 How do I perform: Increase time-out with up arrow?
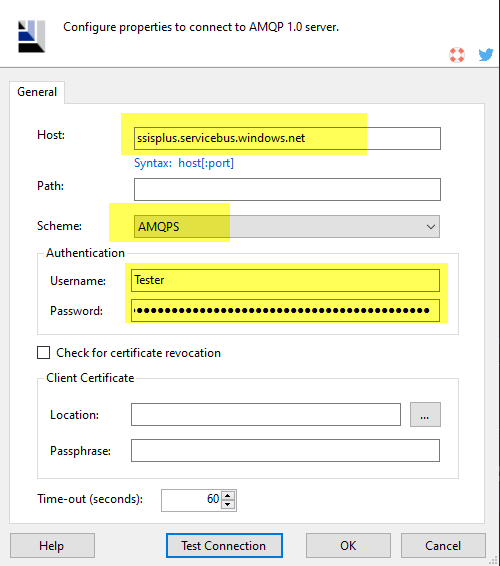coord(227,496)
